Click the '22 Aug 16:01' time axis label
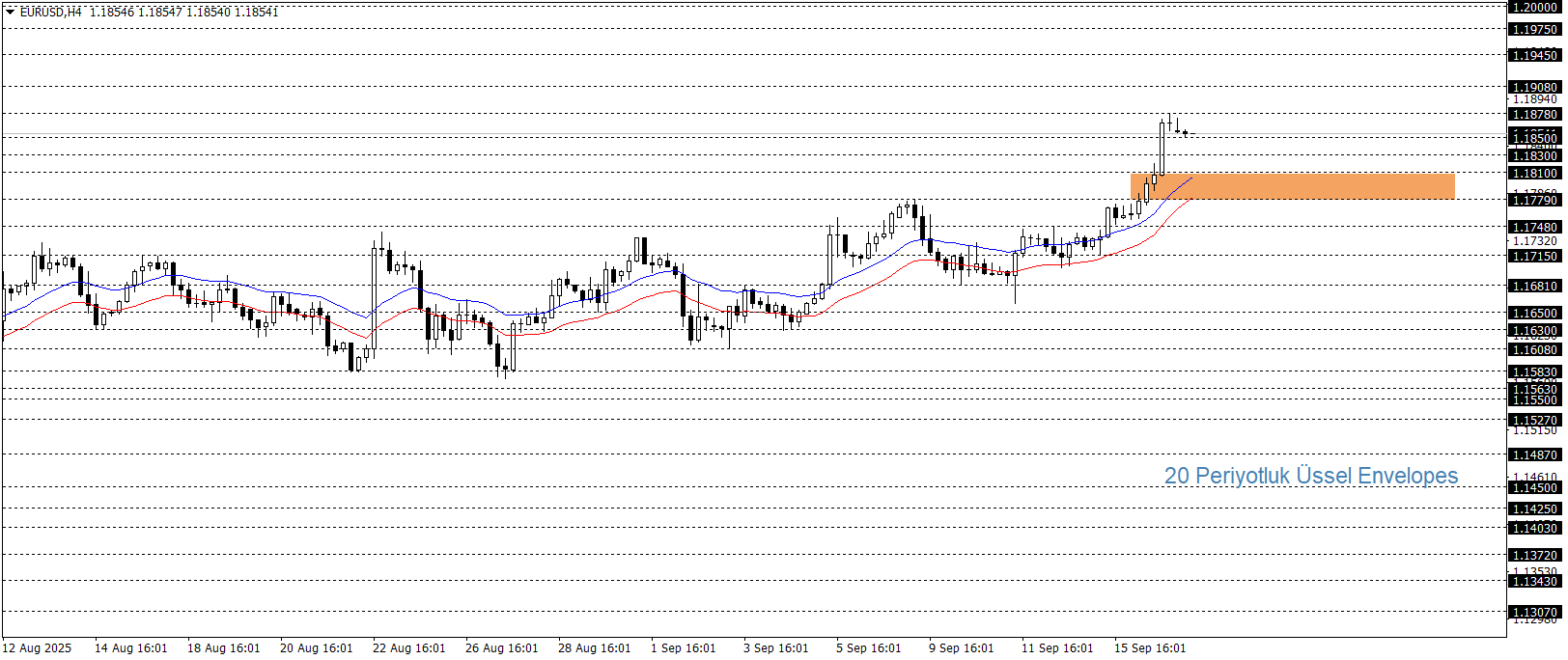 click(408, 647)
